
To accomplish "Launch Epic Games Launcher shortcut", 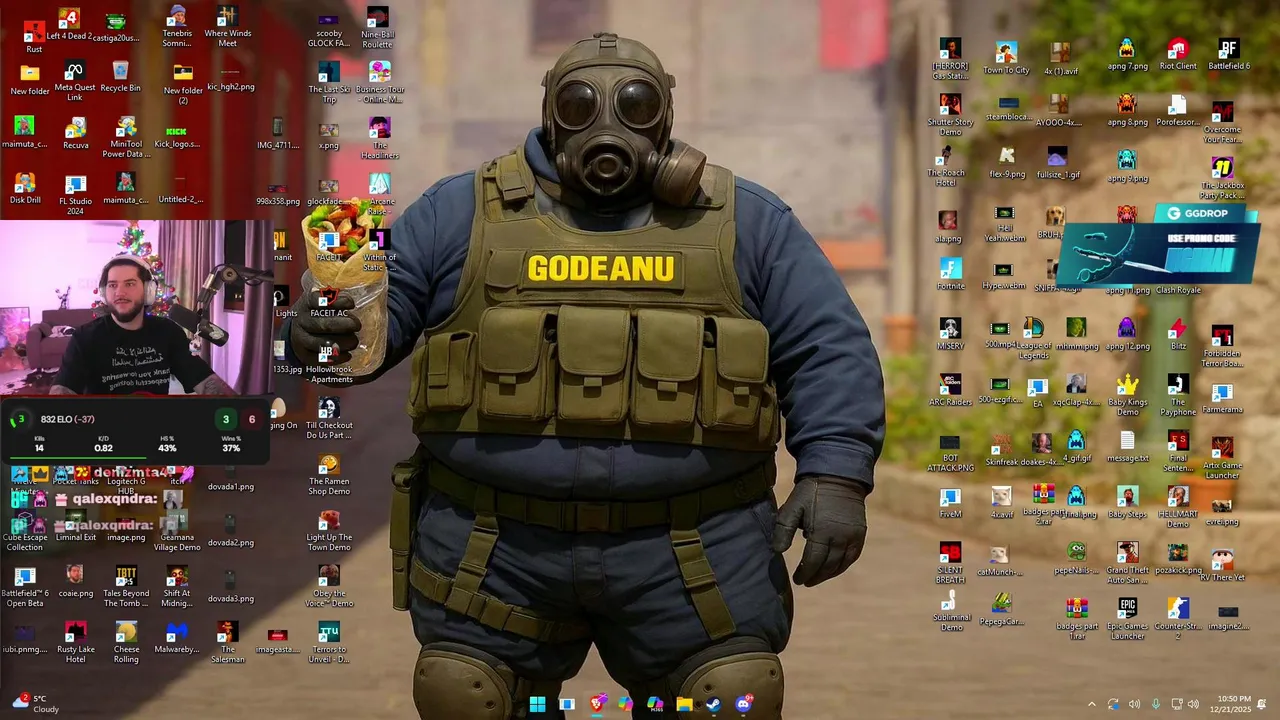I will 1128,619.
